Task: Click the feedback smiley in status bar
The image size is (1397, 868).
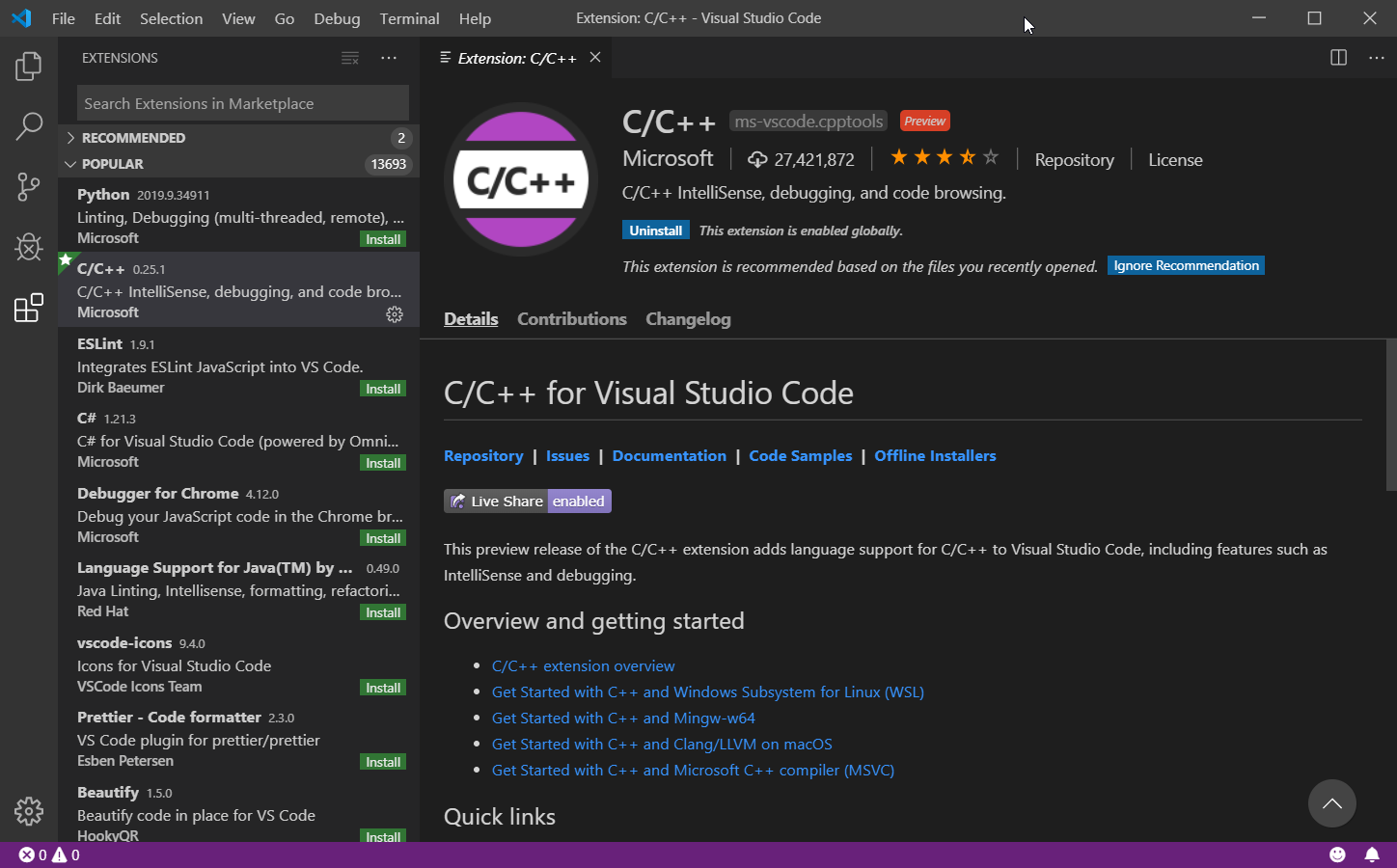Action: point(1337,854)
